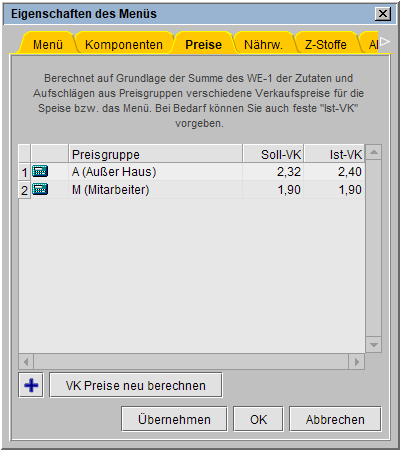Click the vertical scrollbar down arrow
The height and width of the screenshot is (450, 400).
pos(374,345)
